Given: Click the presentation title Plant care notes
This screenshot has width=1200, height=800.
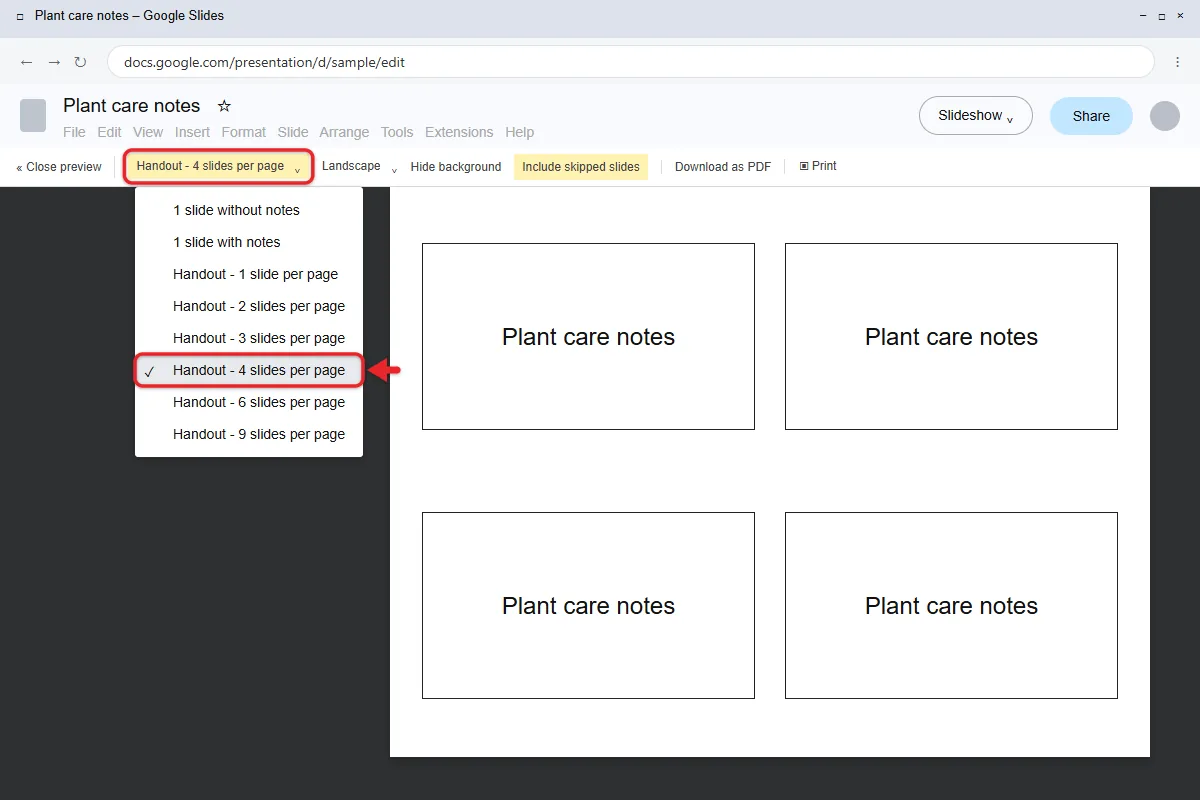Looking at the screenshot, I should (132, 106).
